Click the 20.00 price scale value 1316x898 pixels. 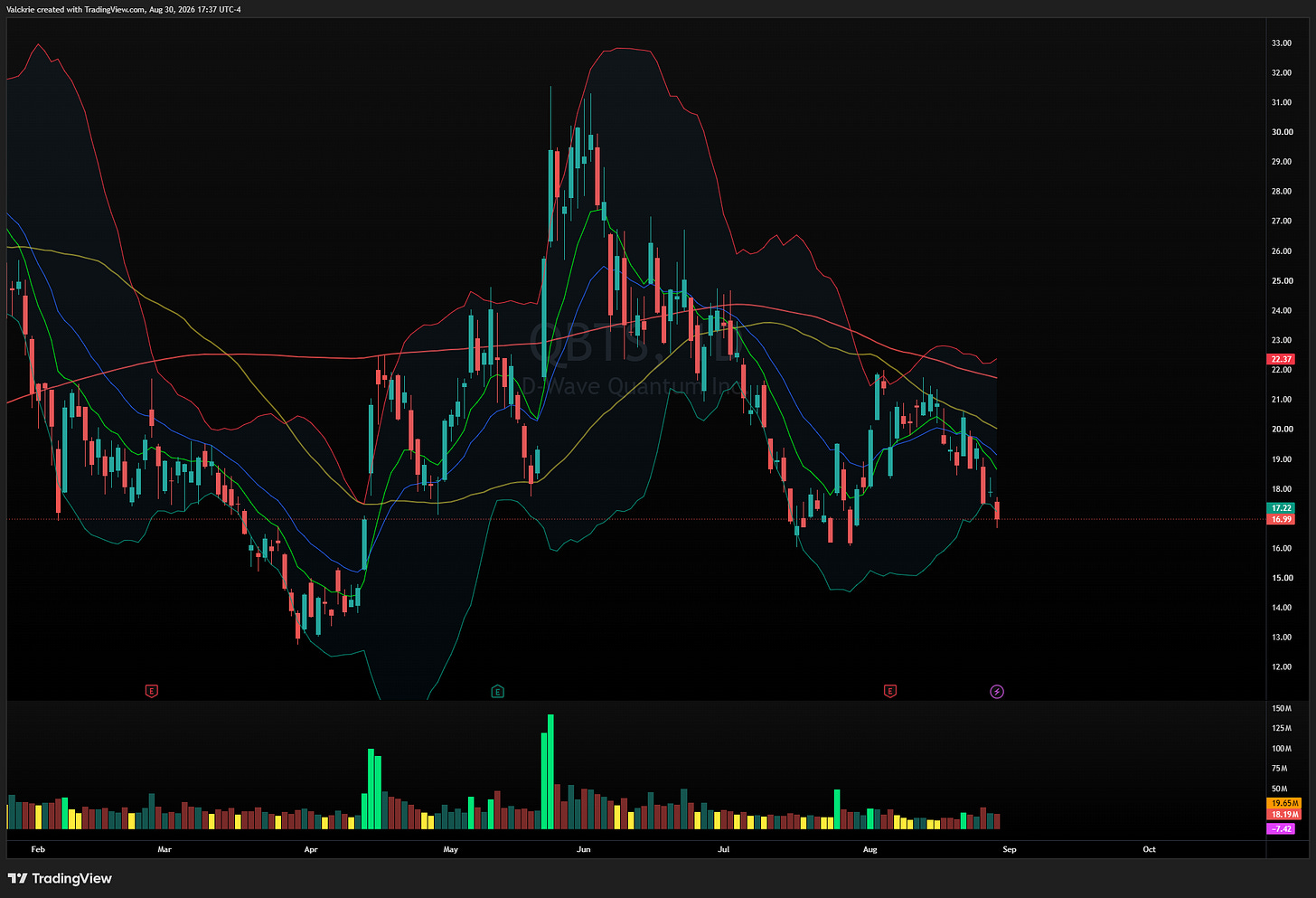[1282, 430]
